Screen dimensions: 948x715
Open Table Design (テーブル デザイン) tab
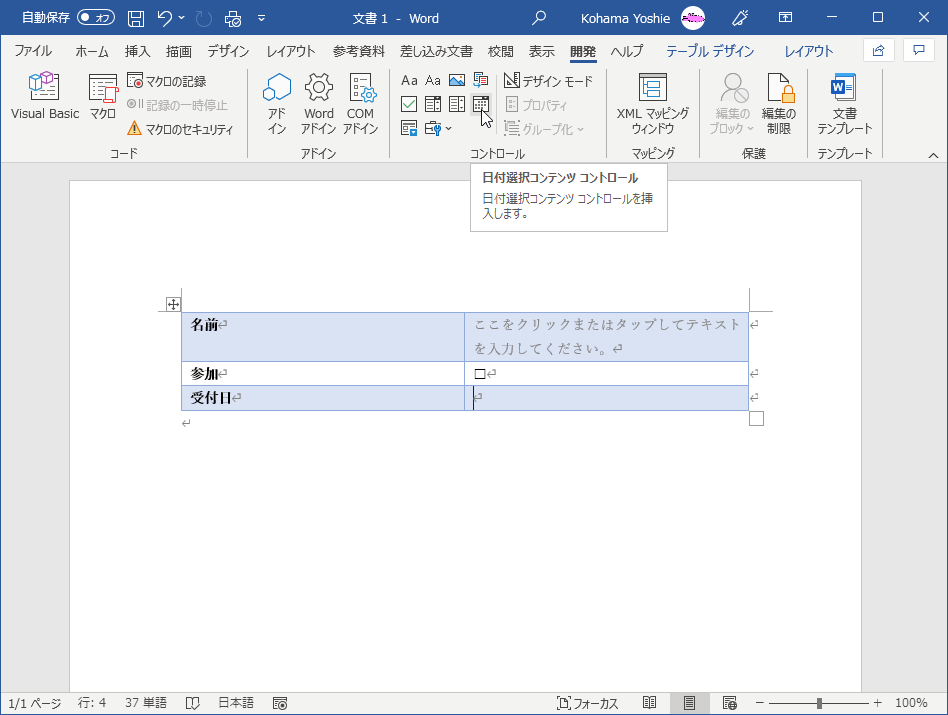710,51
